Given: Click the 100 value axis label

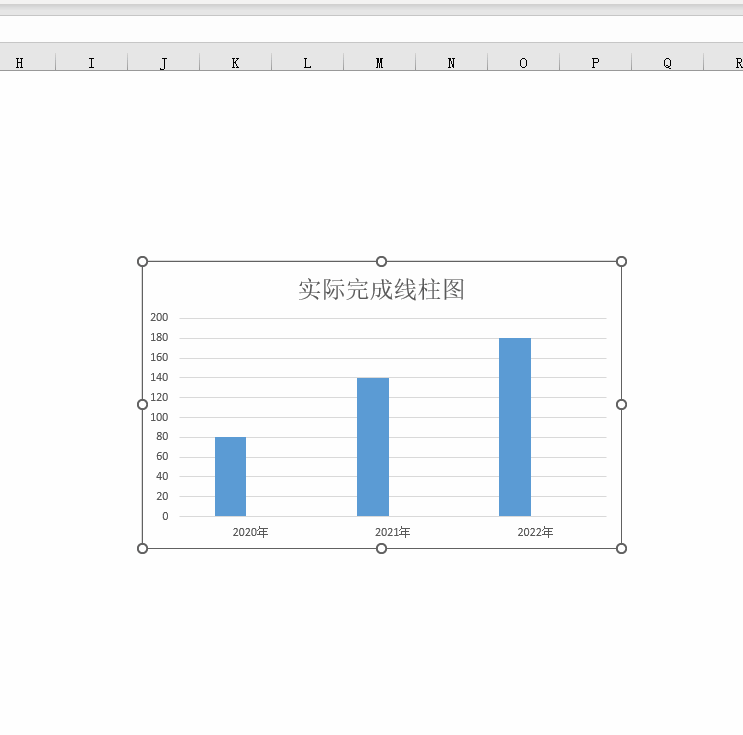Looking at the screenshot, I should 159,417.
